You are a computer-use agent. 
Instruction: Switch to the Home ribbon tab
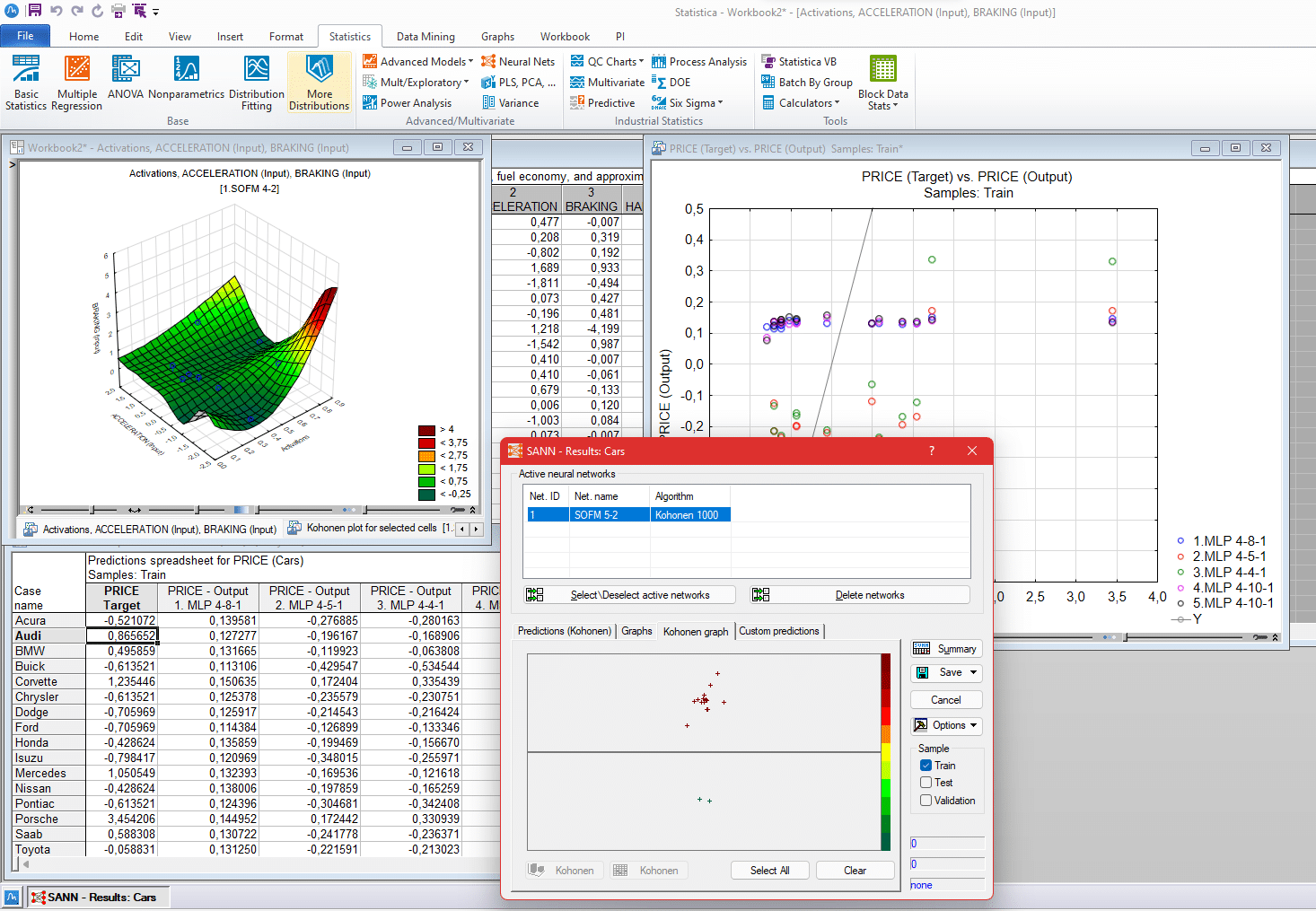pyautogui.click(x=84, y=37)
